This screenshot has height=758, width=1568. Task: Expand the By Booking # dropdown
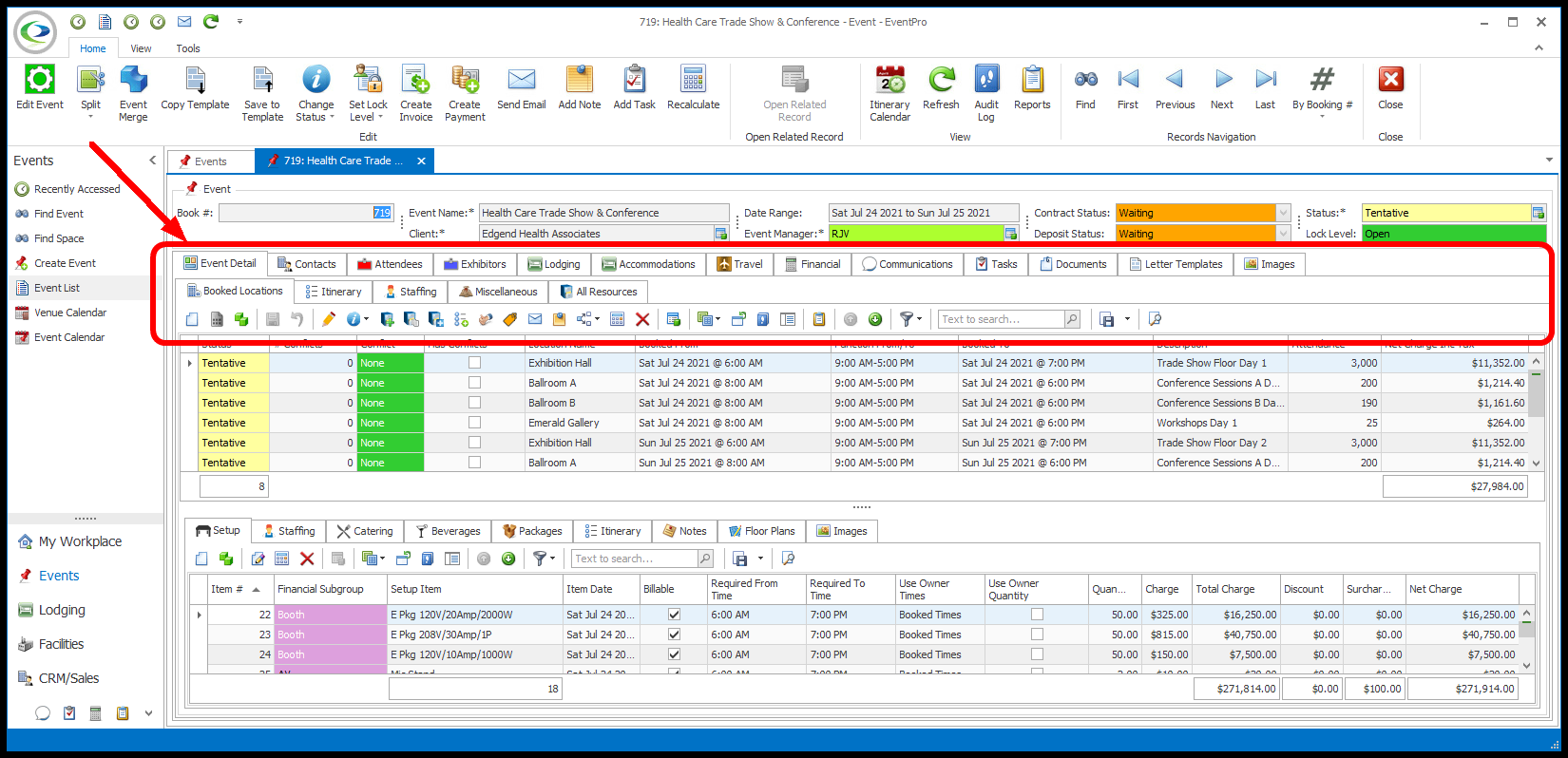coord(1322,117)
